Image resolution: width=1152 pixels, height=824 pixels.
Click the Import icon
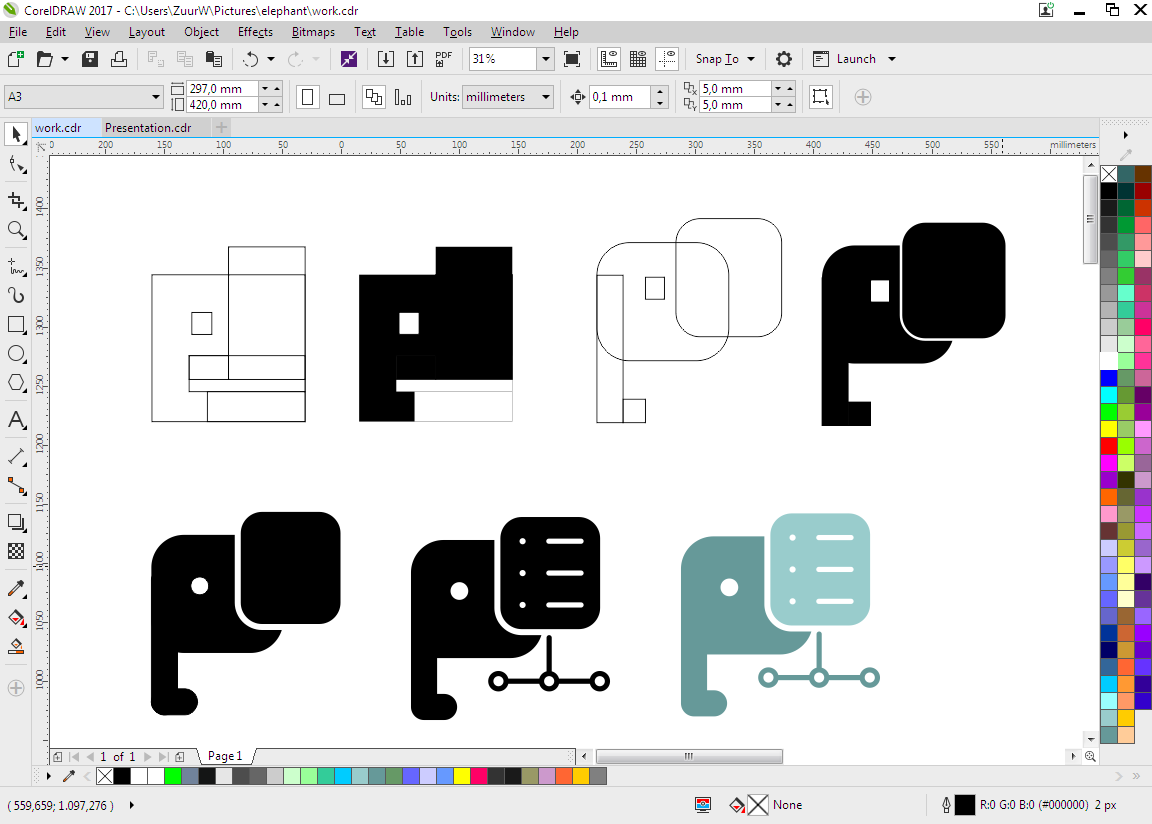(386, 59)
